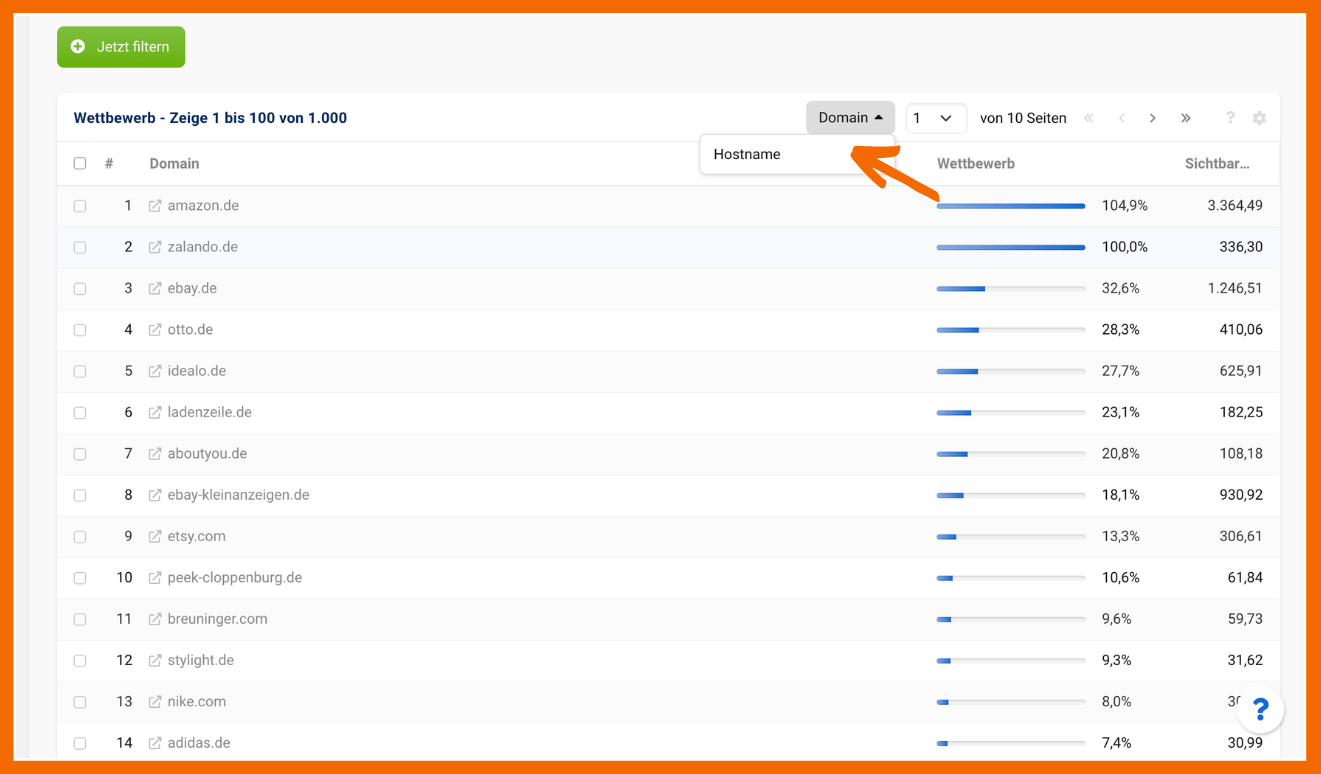Click the Jetzt filtern button
1321x774 pixels.
(121, 47)
